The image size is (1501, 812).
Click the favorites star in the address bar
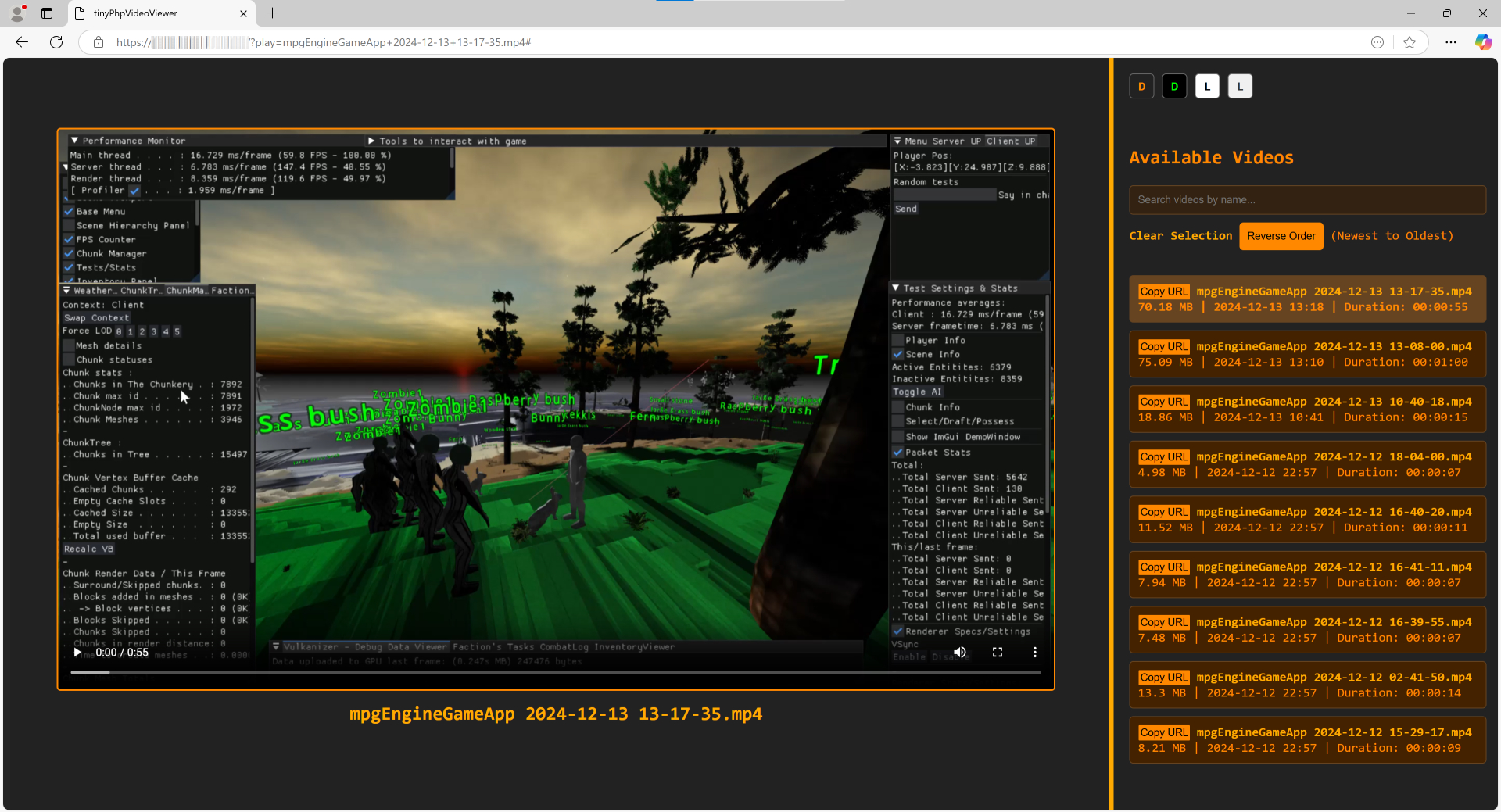pos(1410,42)
